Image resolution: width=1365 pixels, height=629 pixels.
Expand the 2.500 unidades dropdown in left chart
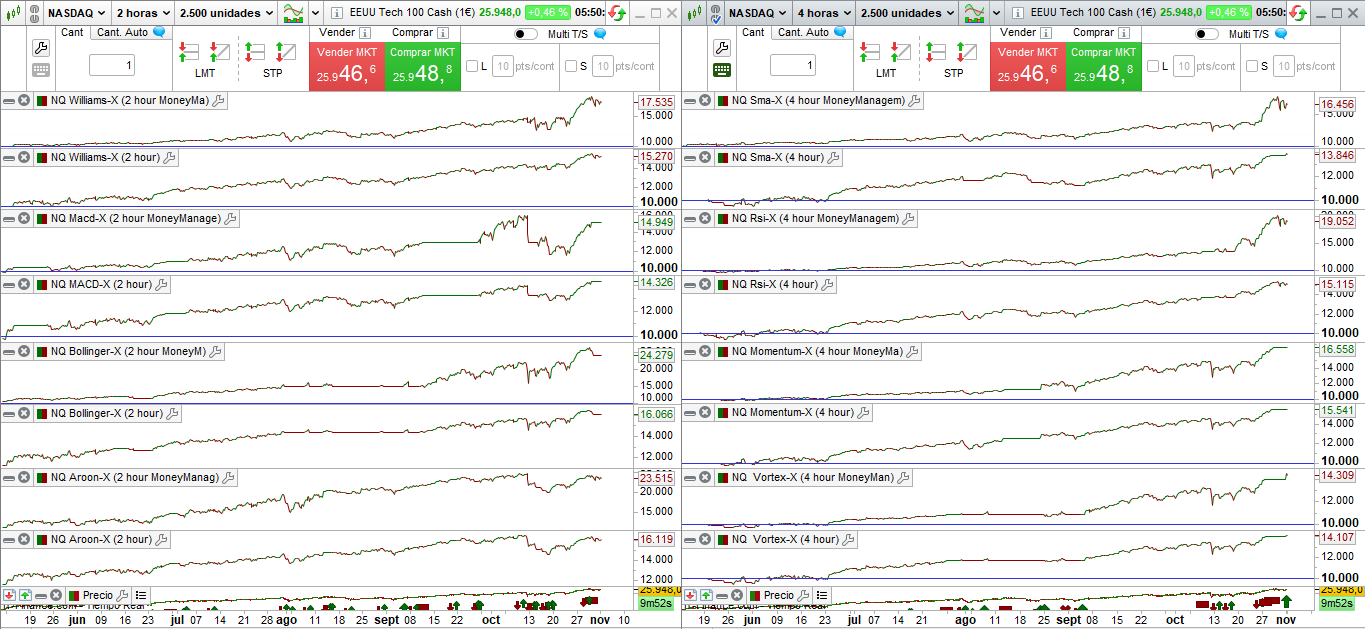point(225,13)
